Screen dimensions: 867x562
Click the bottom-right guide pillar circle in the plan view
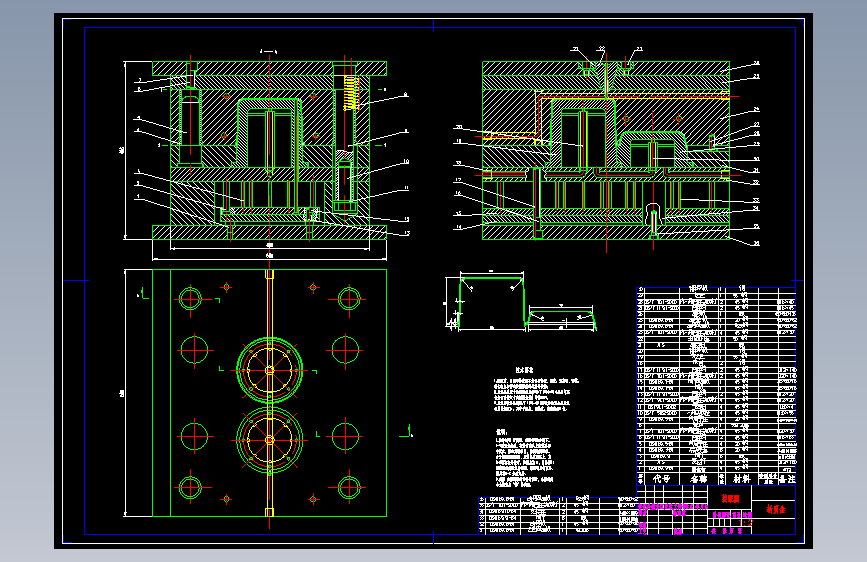(x=349, y=488)
